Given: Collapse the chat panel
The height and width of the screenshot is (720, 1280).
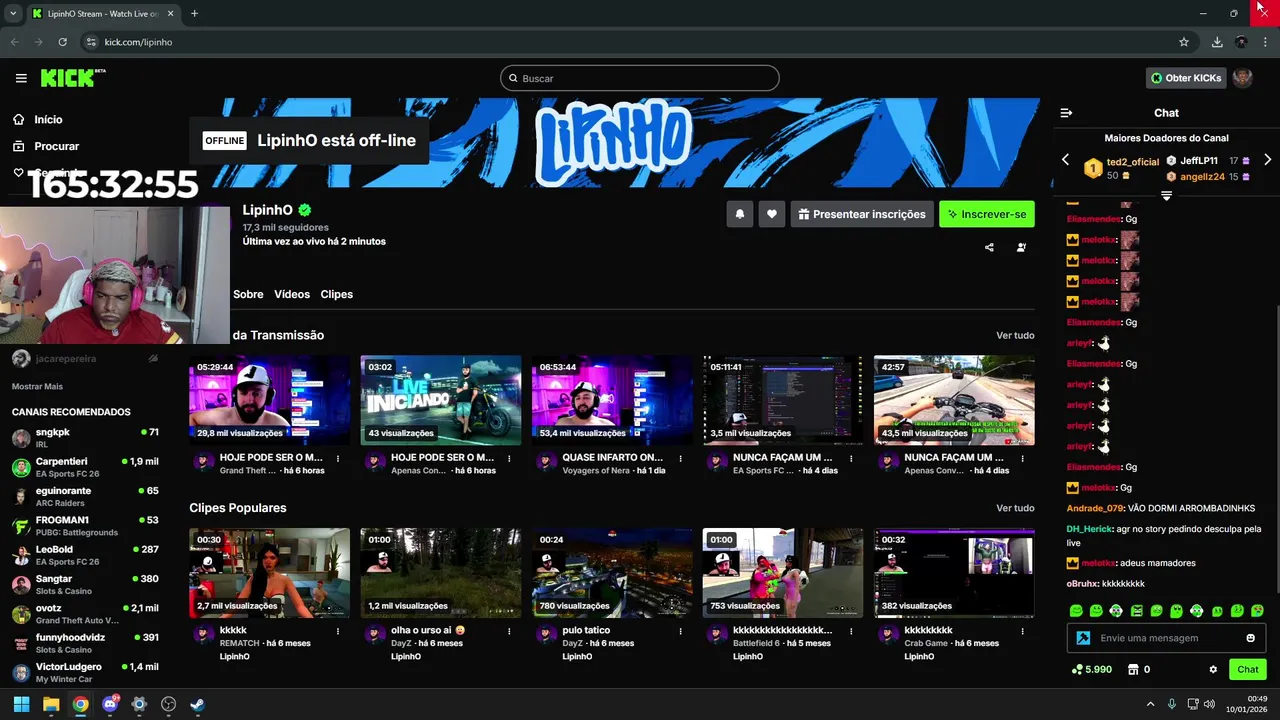Looking at the screenshot, I should (x=1066, y=113).
